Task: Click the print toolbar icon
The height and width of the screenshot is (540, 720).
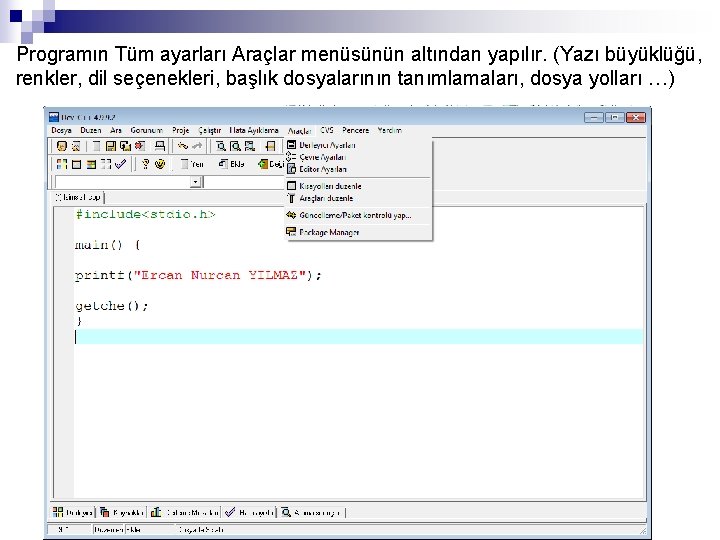Action: pos(159,146)
